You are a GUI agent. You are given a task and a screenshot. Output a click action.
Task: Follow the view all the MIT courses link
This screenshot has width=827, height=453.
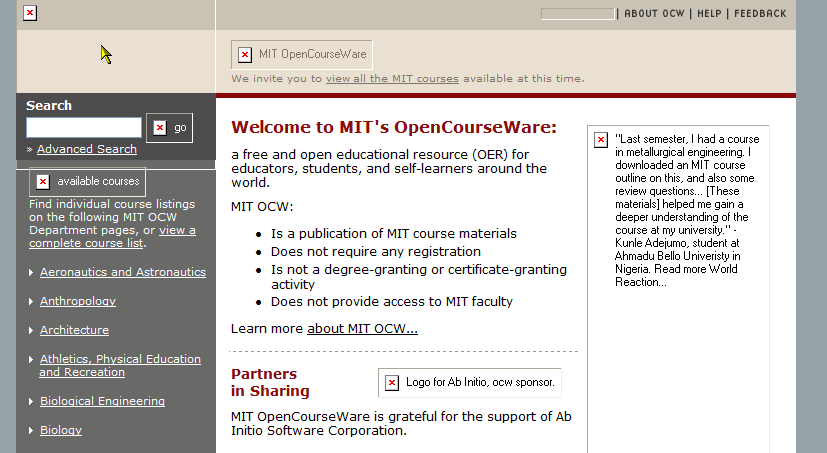point(392,79)
